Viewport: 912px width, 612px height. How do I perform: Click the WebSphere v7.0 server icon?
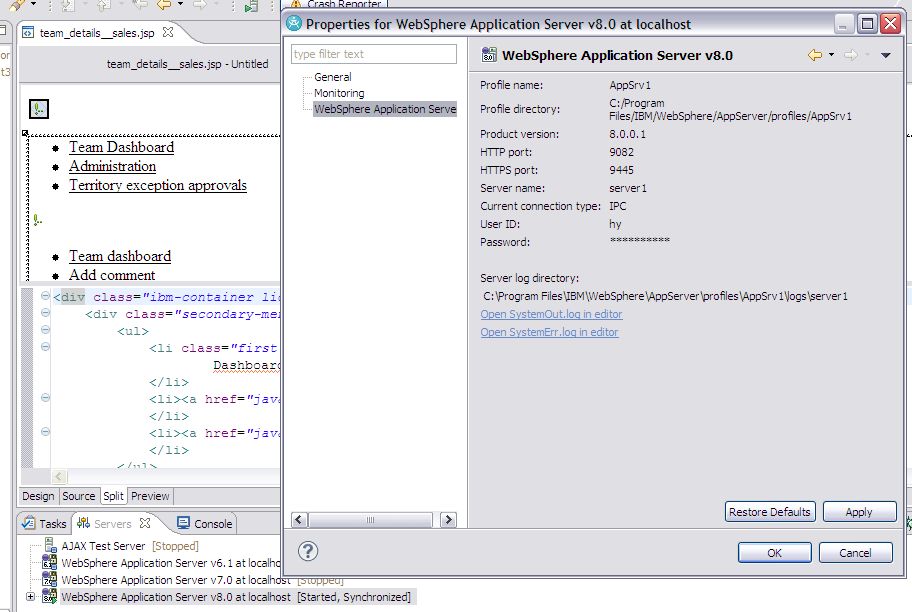point(50,579)
